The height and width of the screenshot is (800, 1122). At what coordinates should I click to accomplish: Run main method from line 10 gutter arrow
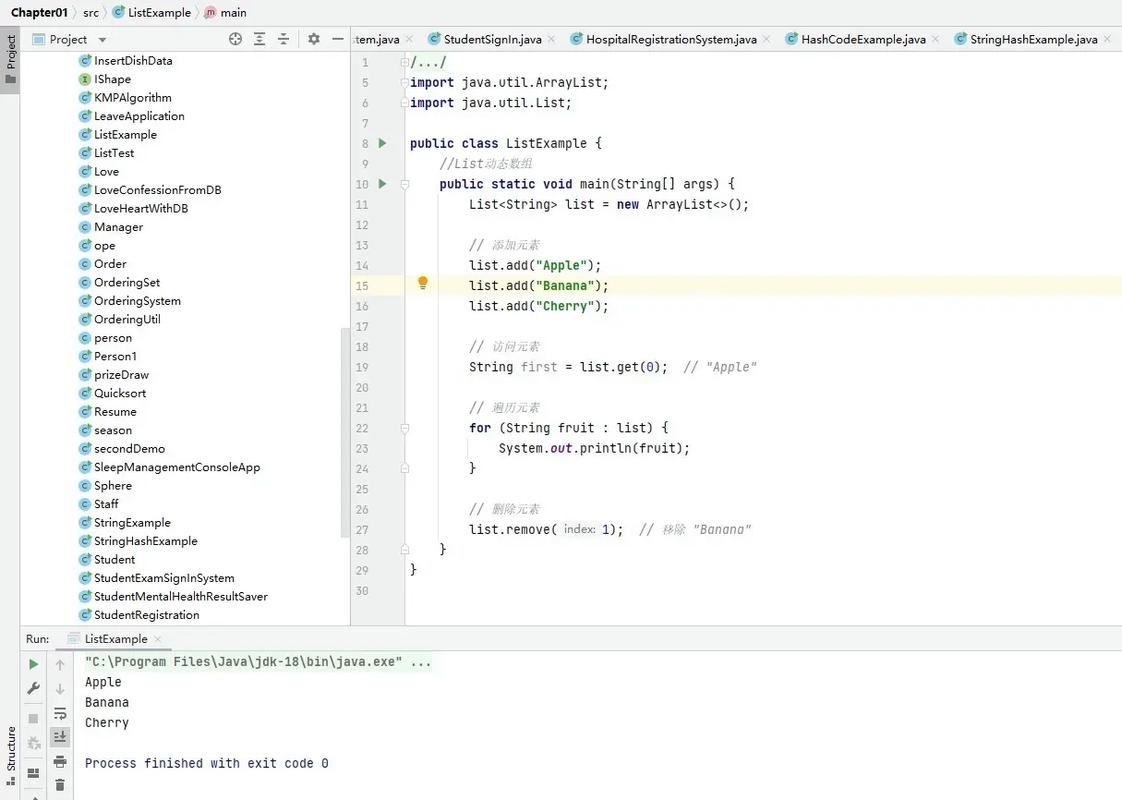pos(382,184)
